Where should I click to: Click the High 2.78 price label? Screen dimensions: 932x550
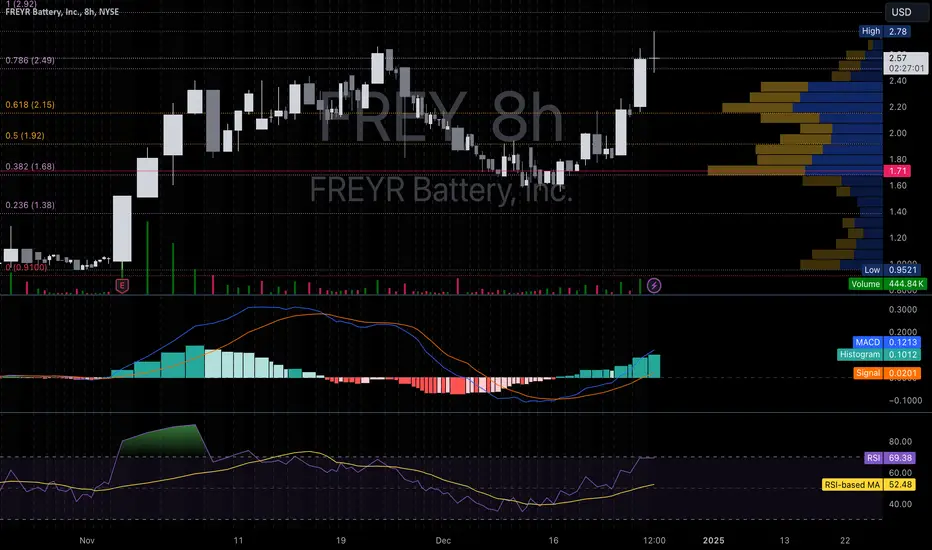884,31
